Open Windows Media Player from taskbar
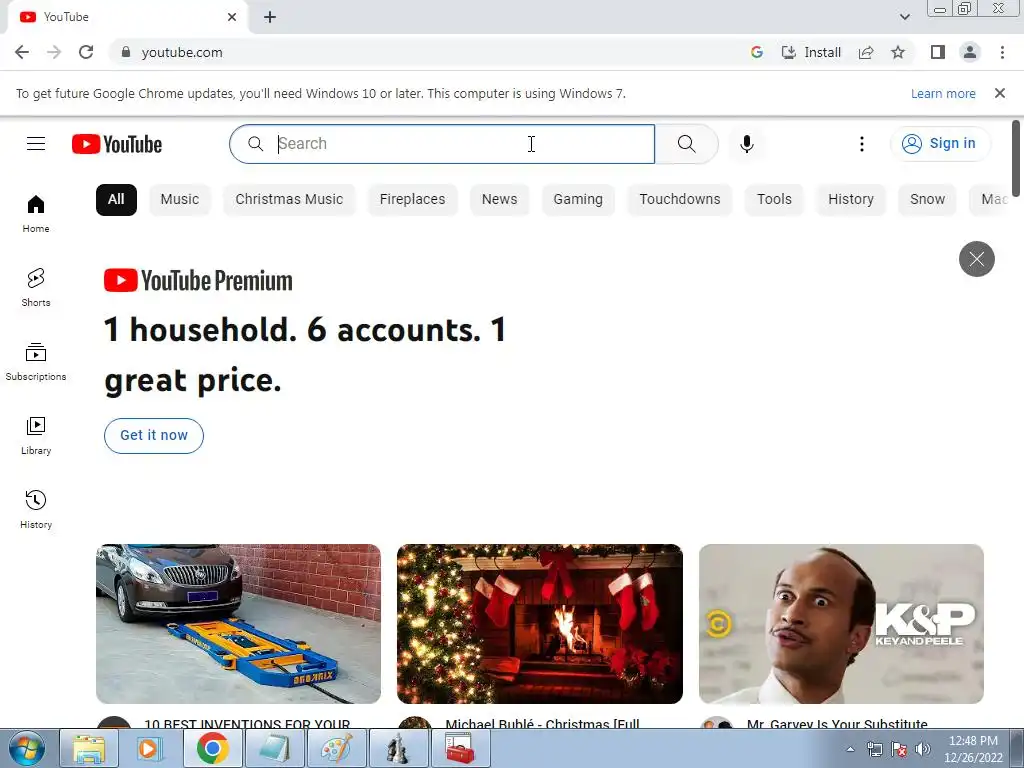The width and height of the screenshot is (1024, 768). tap(150, 748)
